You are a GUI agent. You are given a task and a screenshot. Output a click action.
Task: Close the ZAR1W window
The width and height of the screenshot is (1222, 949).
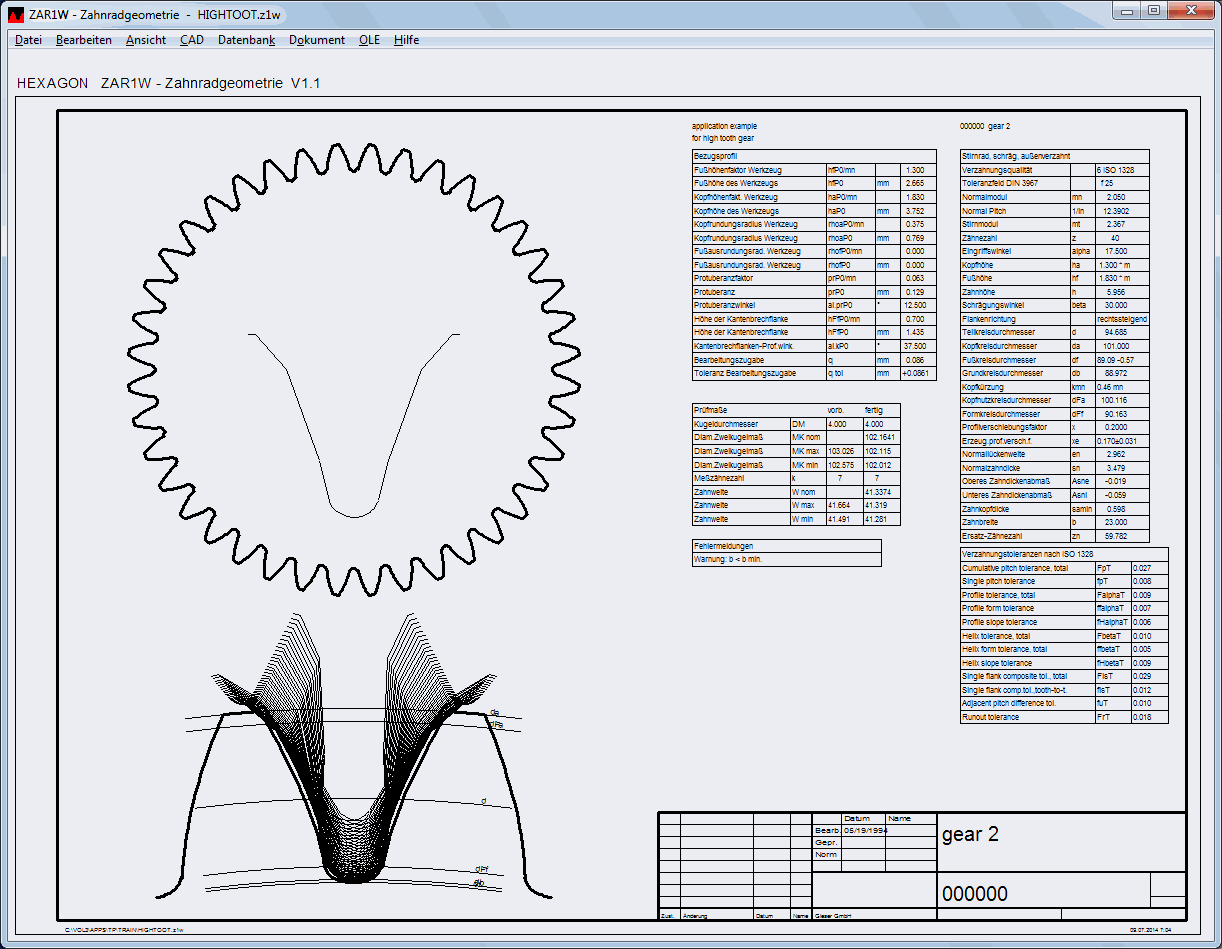(1190, 10)
